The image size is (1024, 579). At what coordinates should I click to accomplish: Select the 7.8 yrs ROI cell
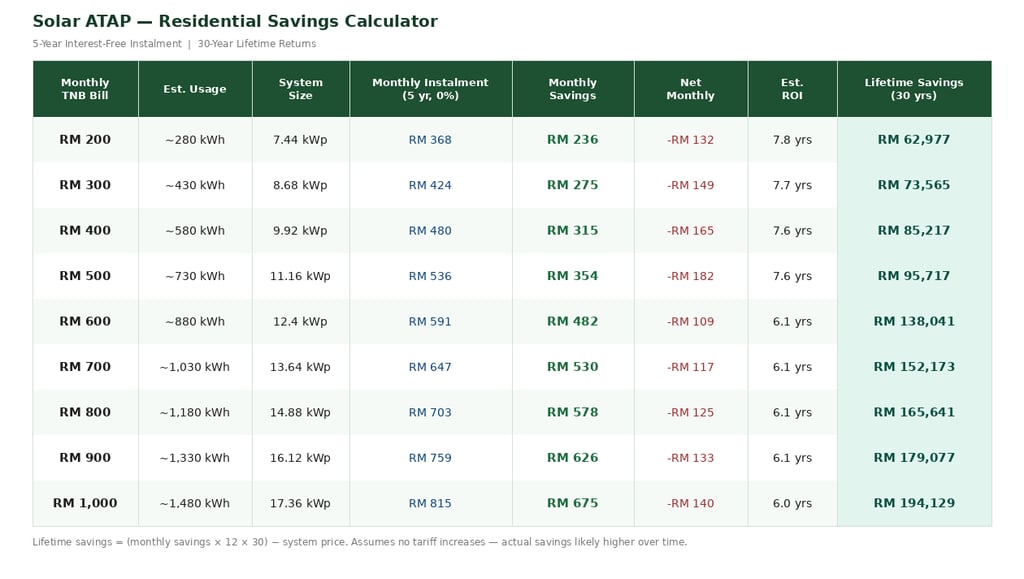click(x=792, y=140)
